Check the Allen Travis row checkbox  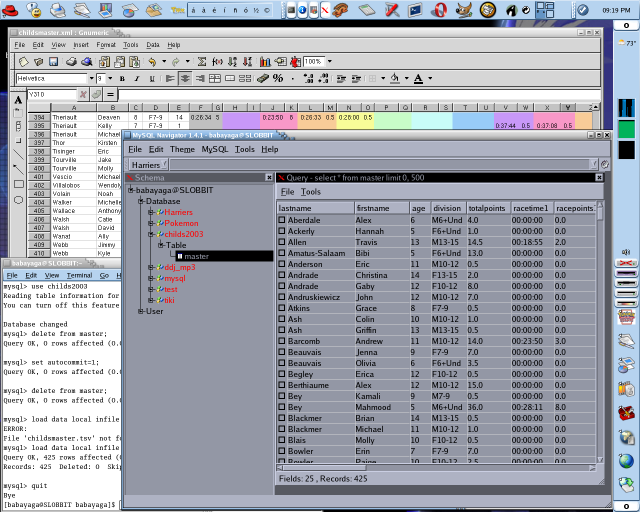282,242
